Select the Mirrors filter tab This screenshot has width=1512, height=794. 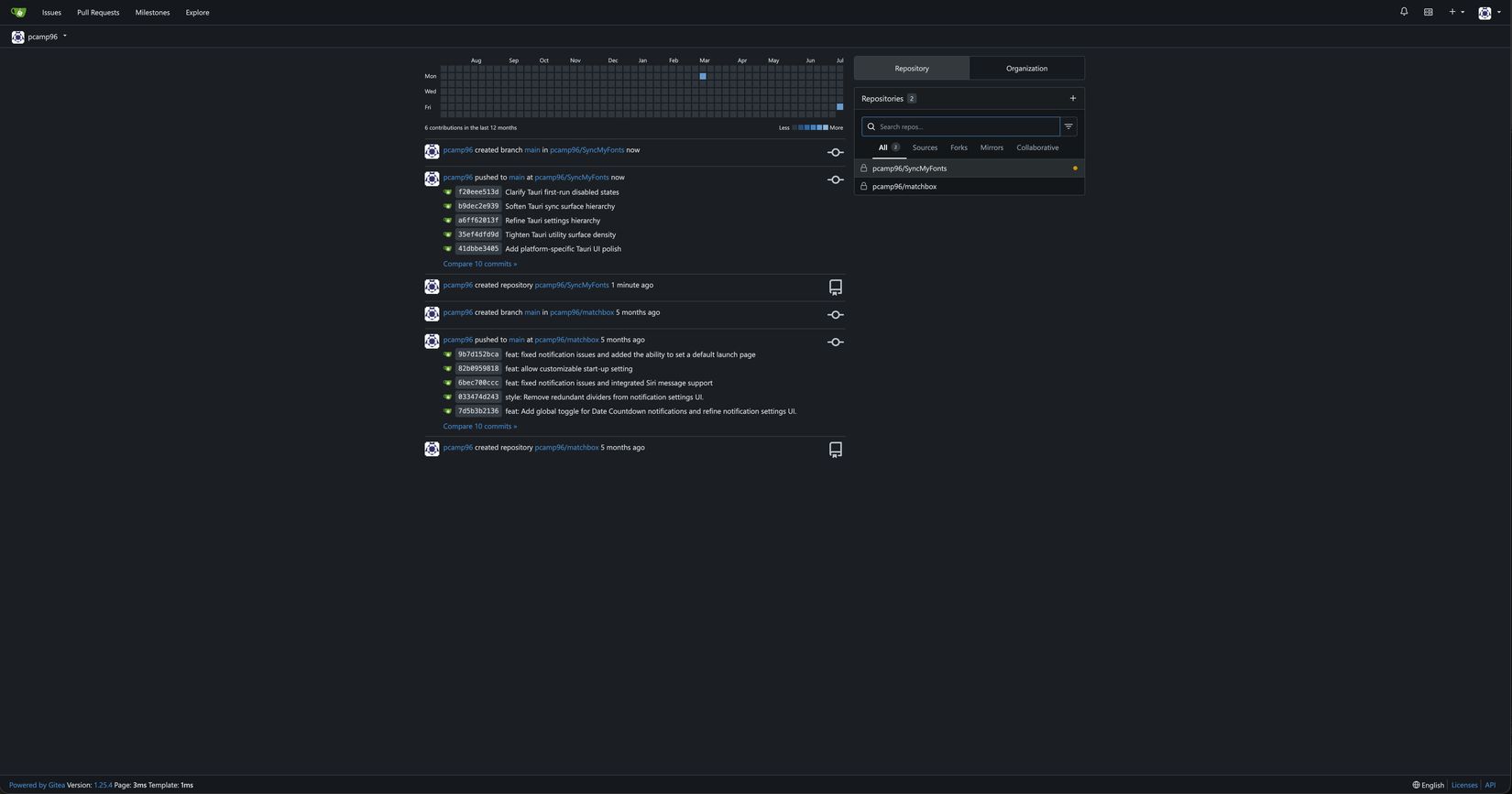click(992, 147)
